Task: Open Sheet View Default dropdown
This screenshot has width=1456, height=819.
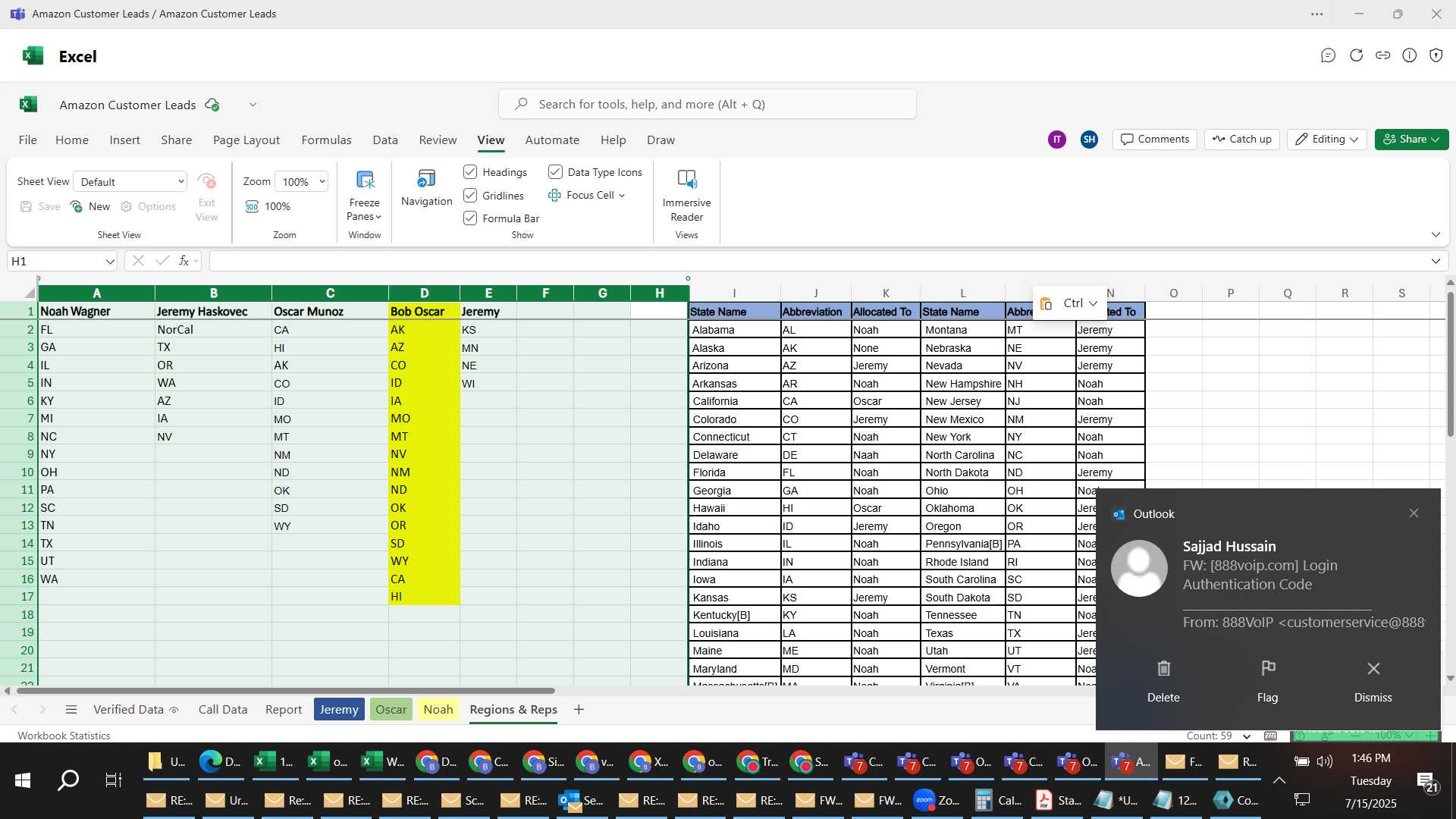Action: click(x=130, y=181)
